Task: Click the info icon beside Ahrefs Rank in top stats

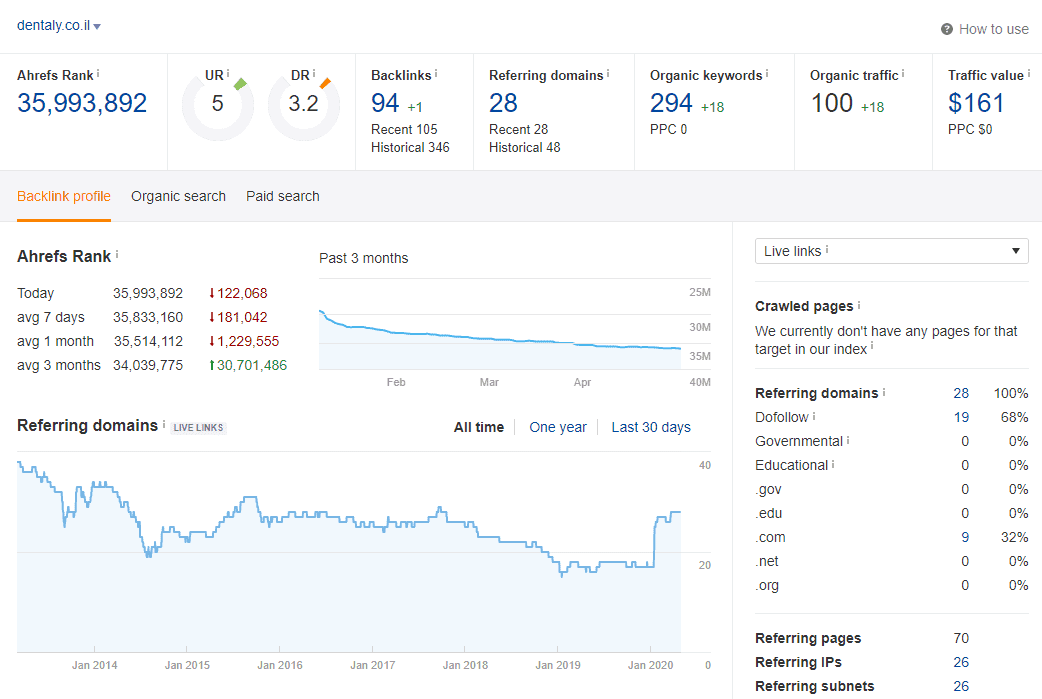Action: (98, 74)
